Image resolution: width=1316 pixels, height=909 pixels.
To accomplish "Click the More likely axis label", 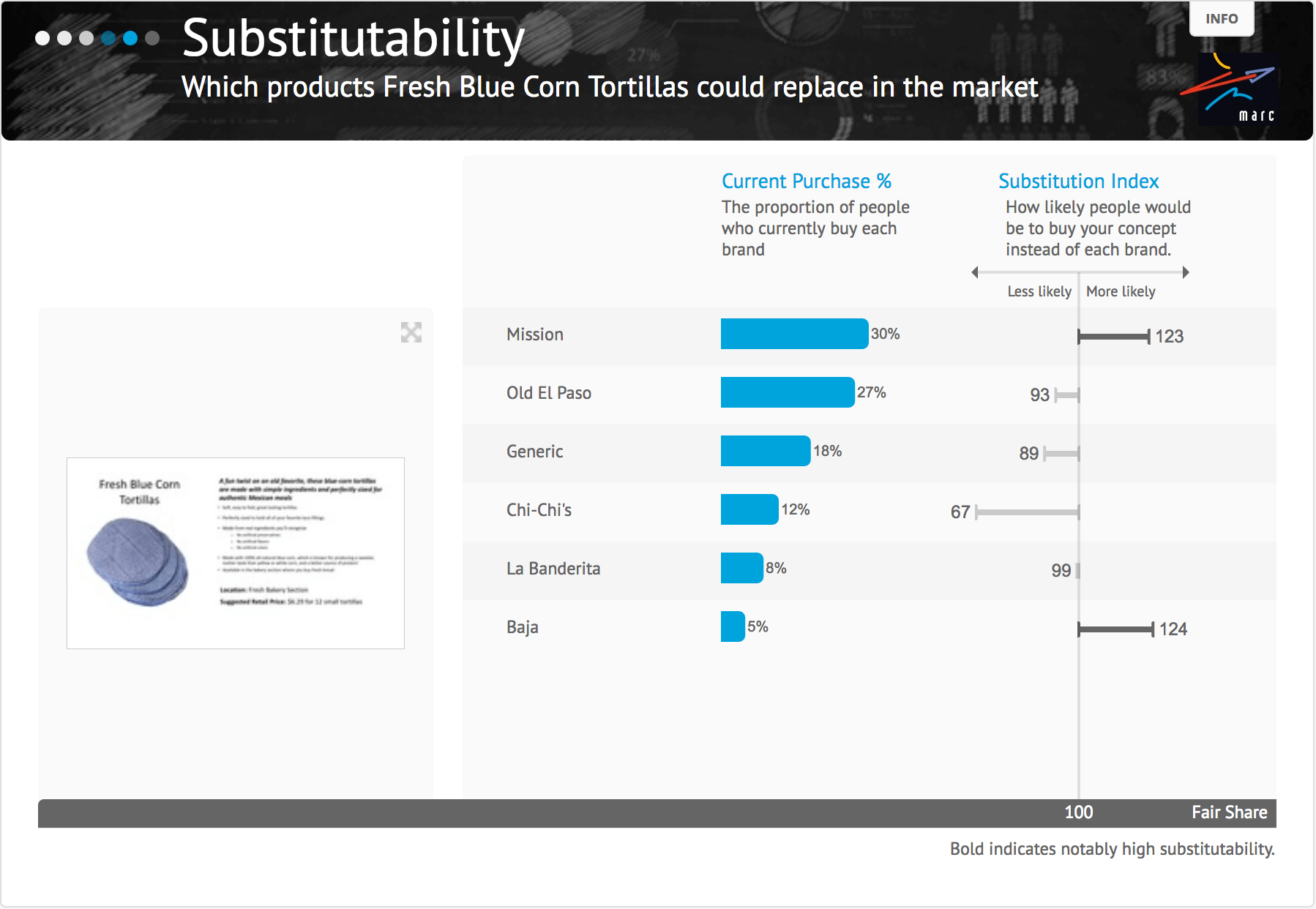I will [1121, 291].
